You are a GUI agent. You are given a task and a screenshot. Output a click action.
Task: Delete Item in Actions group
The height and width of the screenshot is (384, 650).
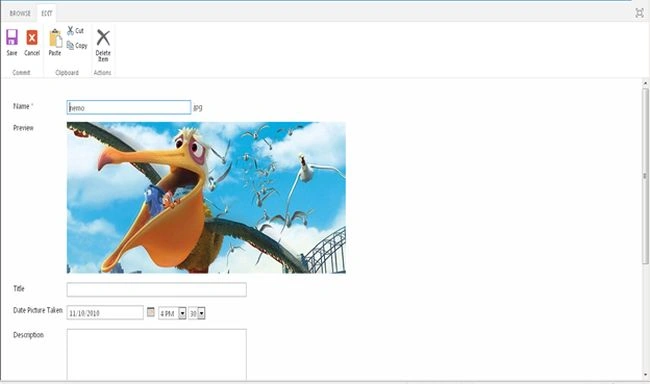point(103,45)
